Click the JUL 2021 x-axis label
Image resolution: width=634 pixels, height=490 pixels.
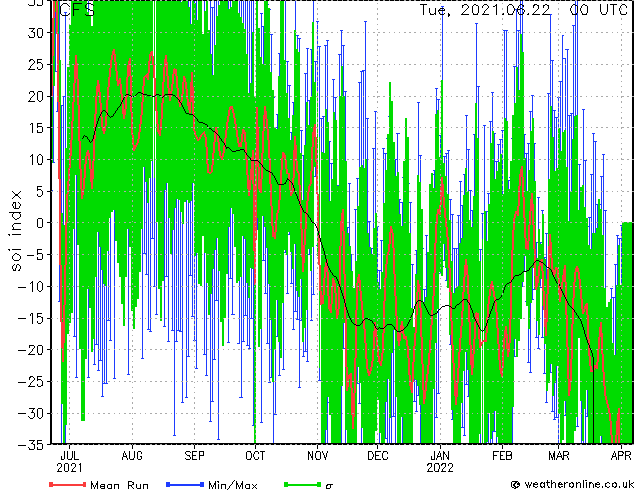pos(69,462)
